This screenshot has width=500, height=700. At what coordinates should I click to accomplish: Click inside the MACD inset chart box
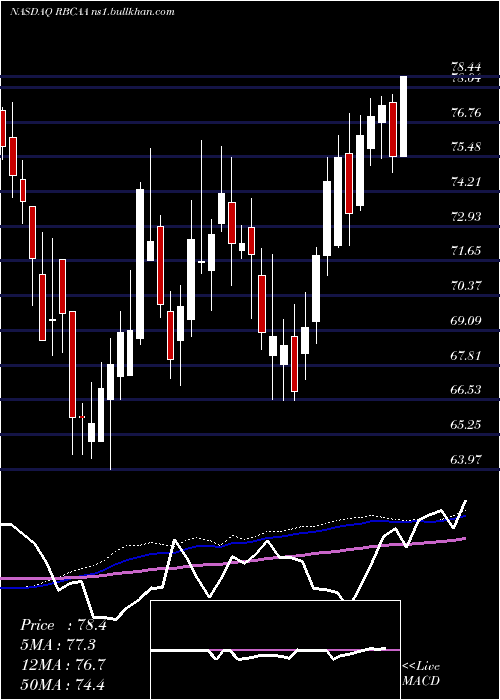click(x=275, y=650)
